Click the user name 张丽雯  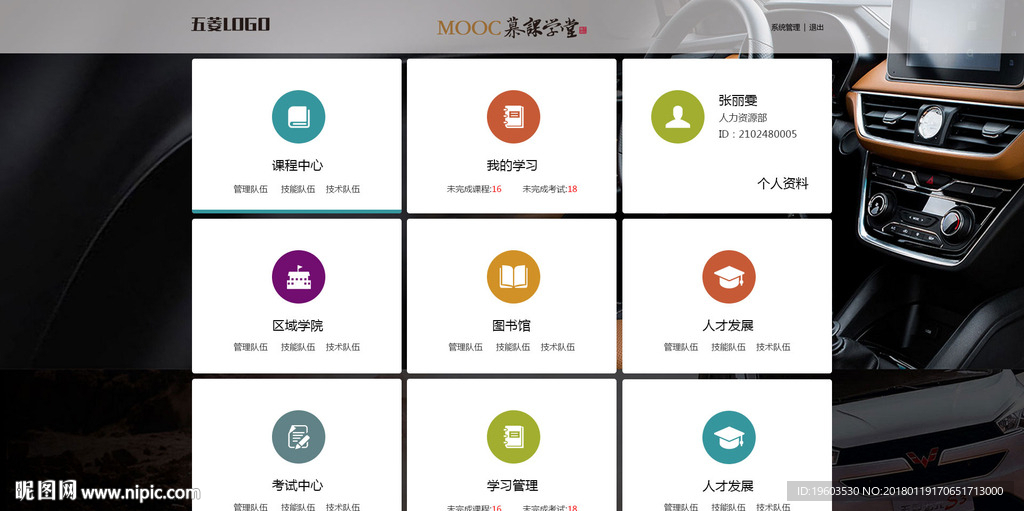(x=738, y=101)
